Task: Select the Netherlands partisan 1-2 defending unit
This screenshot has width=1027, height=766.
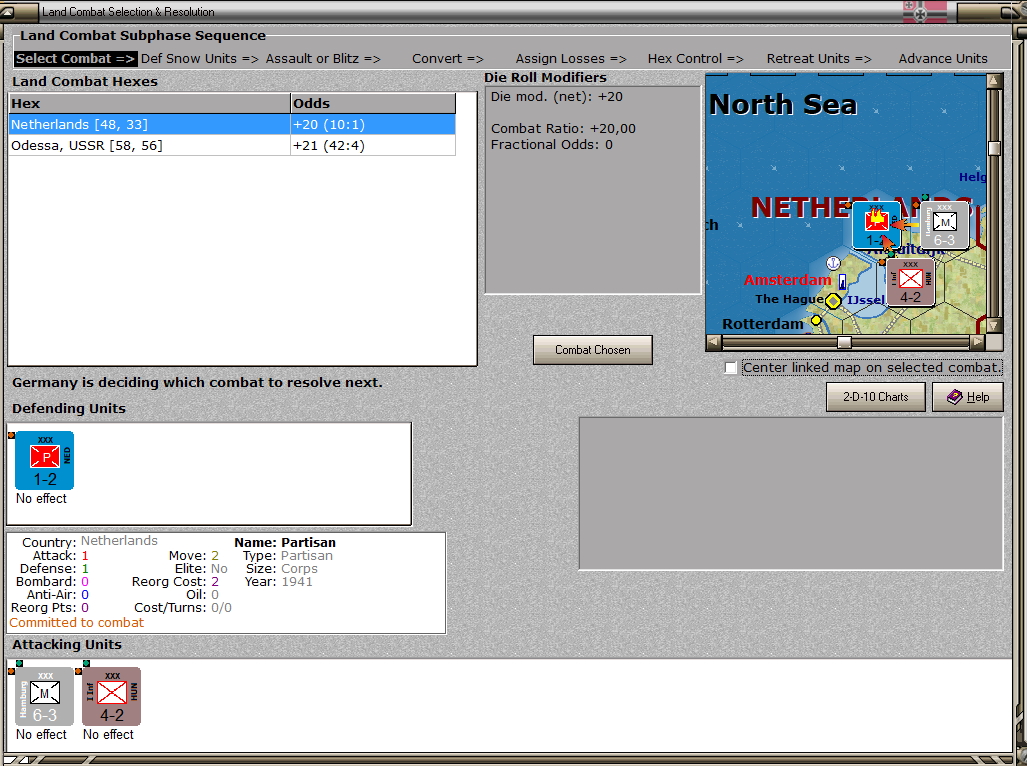Action: (45, 460)
